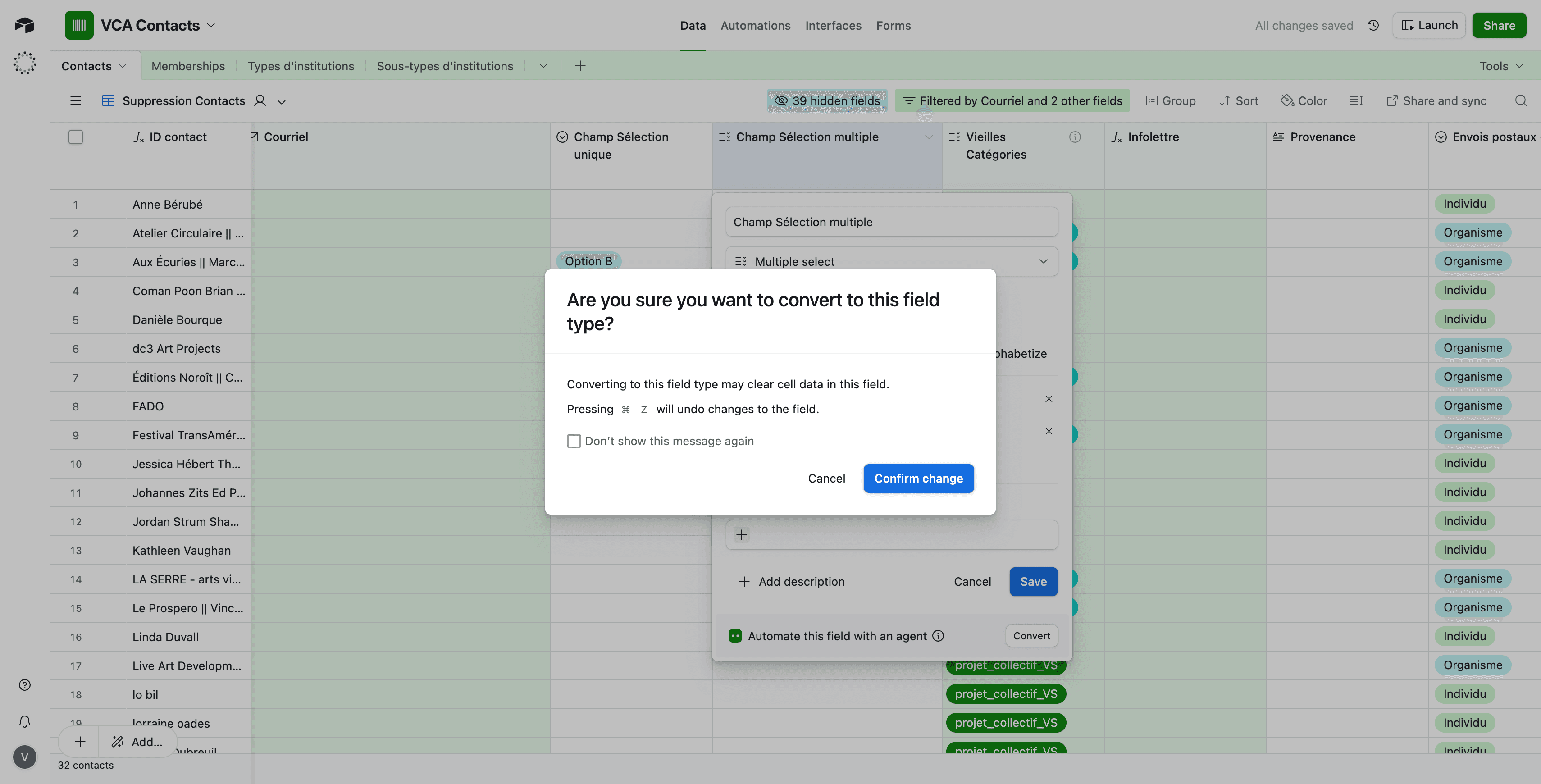Viewport: 1541px width, 784px height.
Task: Switch to the Interfaces tab
Action: 833,25
